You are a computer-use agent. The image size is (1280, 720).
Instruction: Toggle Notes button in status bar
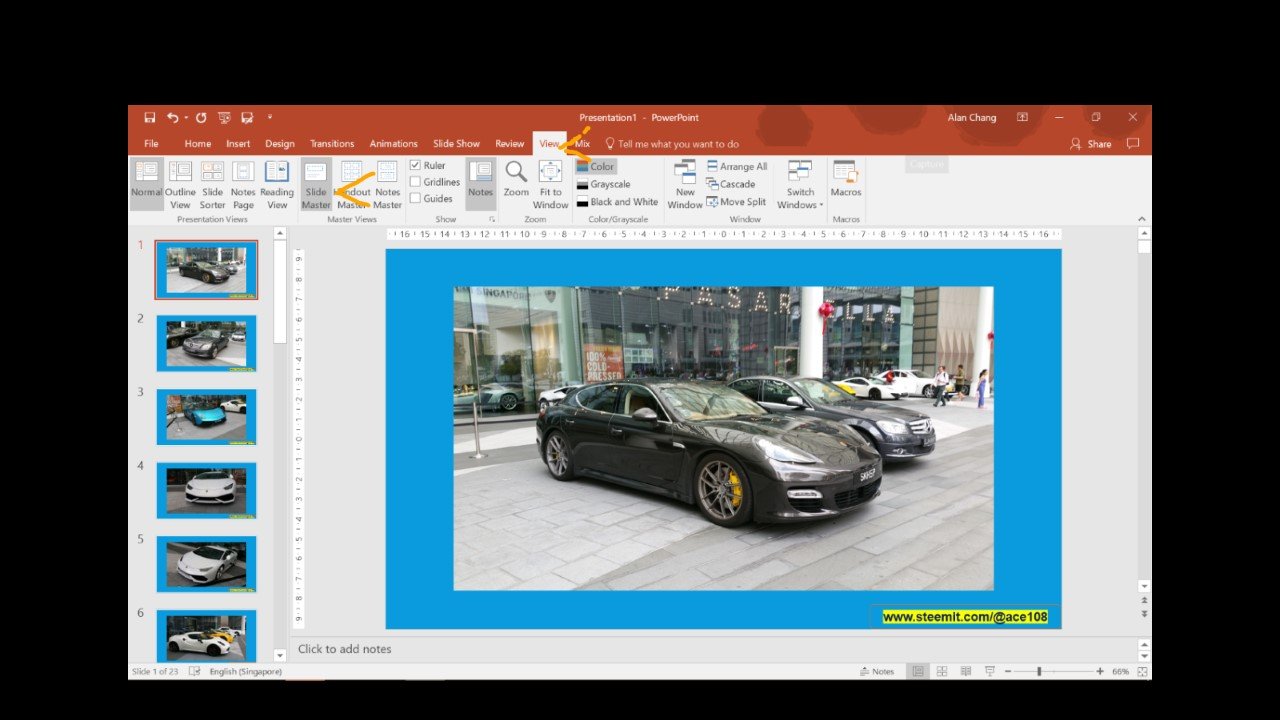(877, 671)
